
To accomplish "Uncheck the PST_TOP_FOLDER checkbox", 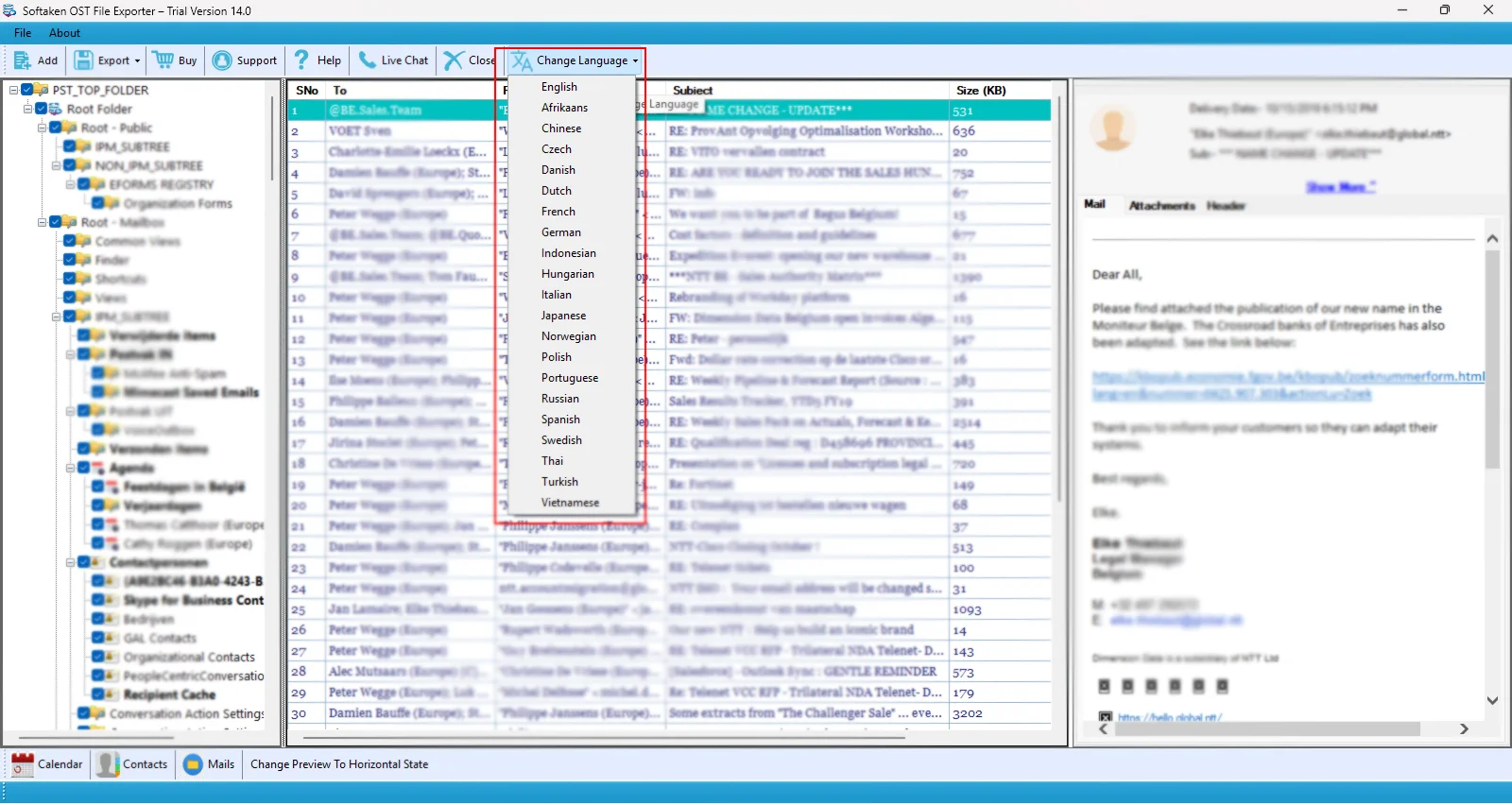I will click(27, 90).
